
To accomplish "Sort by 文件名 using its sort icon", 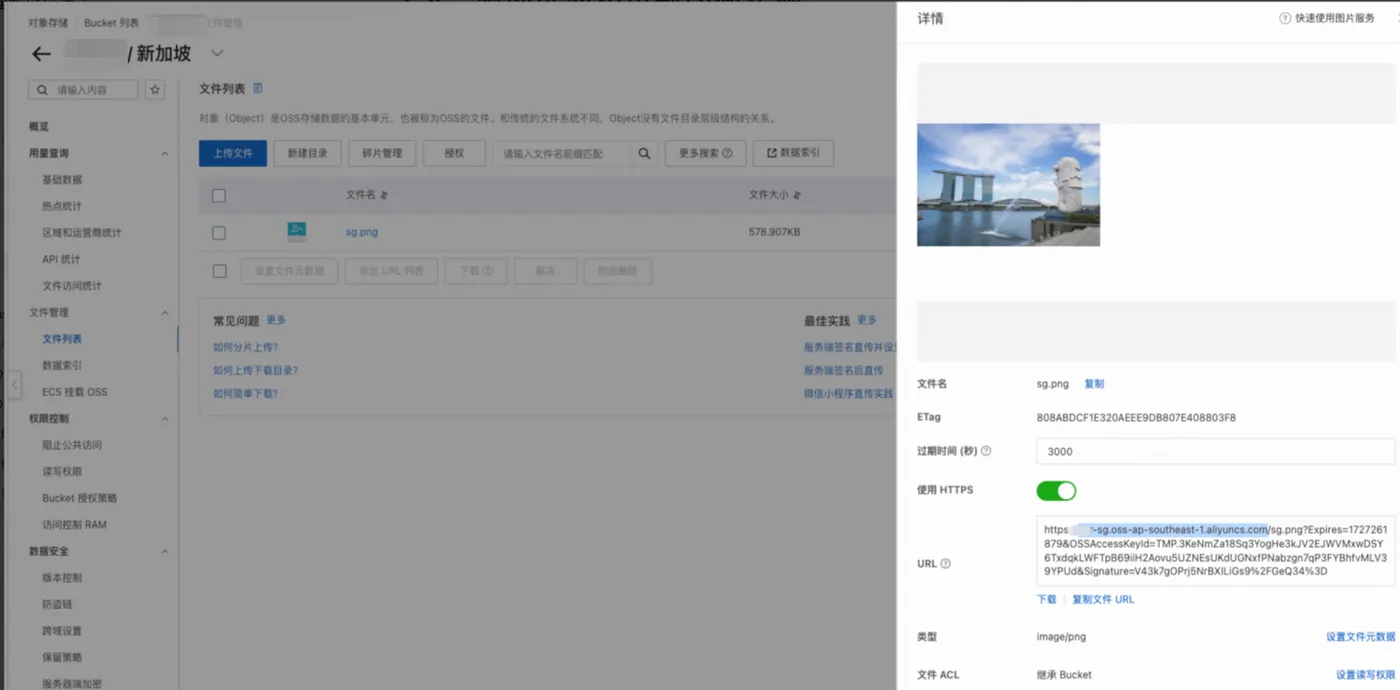I will coord(384,195).
